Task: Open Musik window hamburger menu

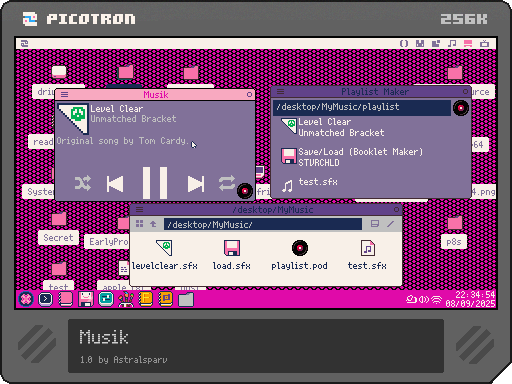Action: 64,95
